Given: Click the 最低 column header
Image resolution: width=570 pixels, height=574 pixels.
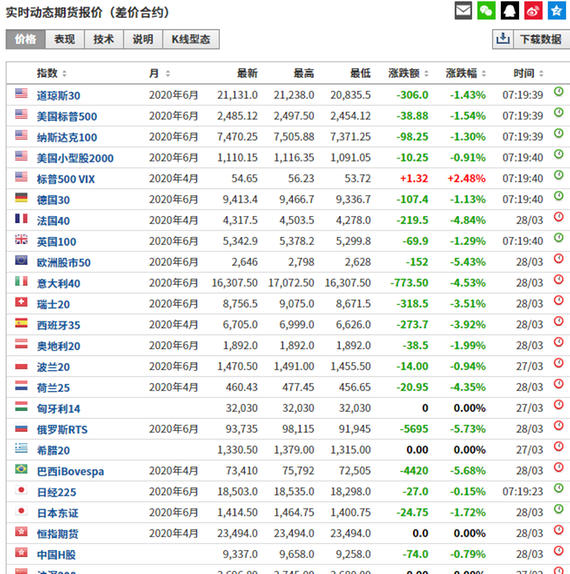Looking at the screenshot, I should [x=361, y=73].
